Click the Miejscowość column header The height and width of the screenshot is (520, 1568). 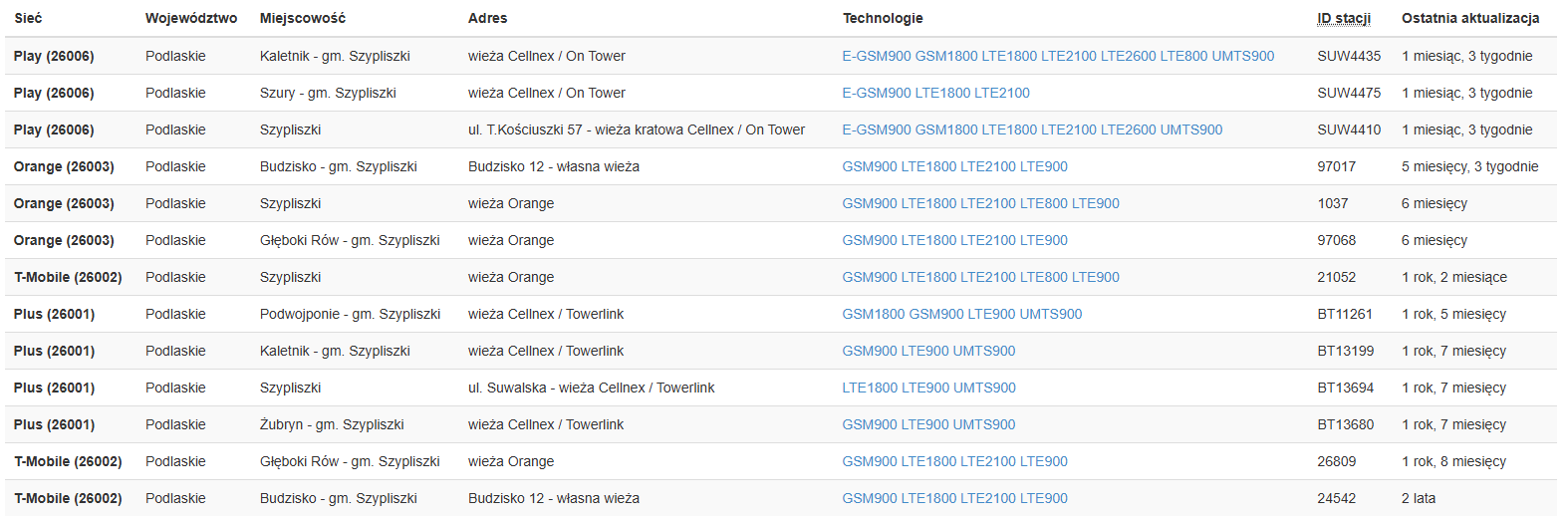(x=303, y=18)
